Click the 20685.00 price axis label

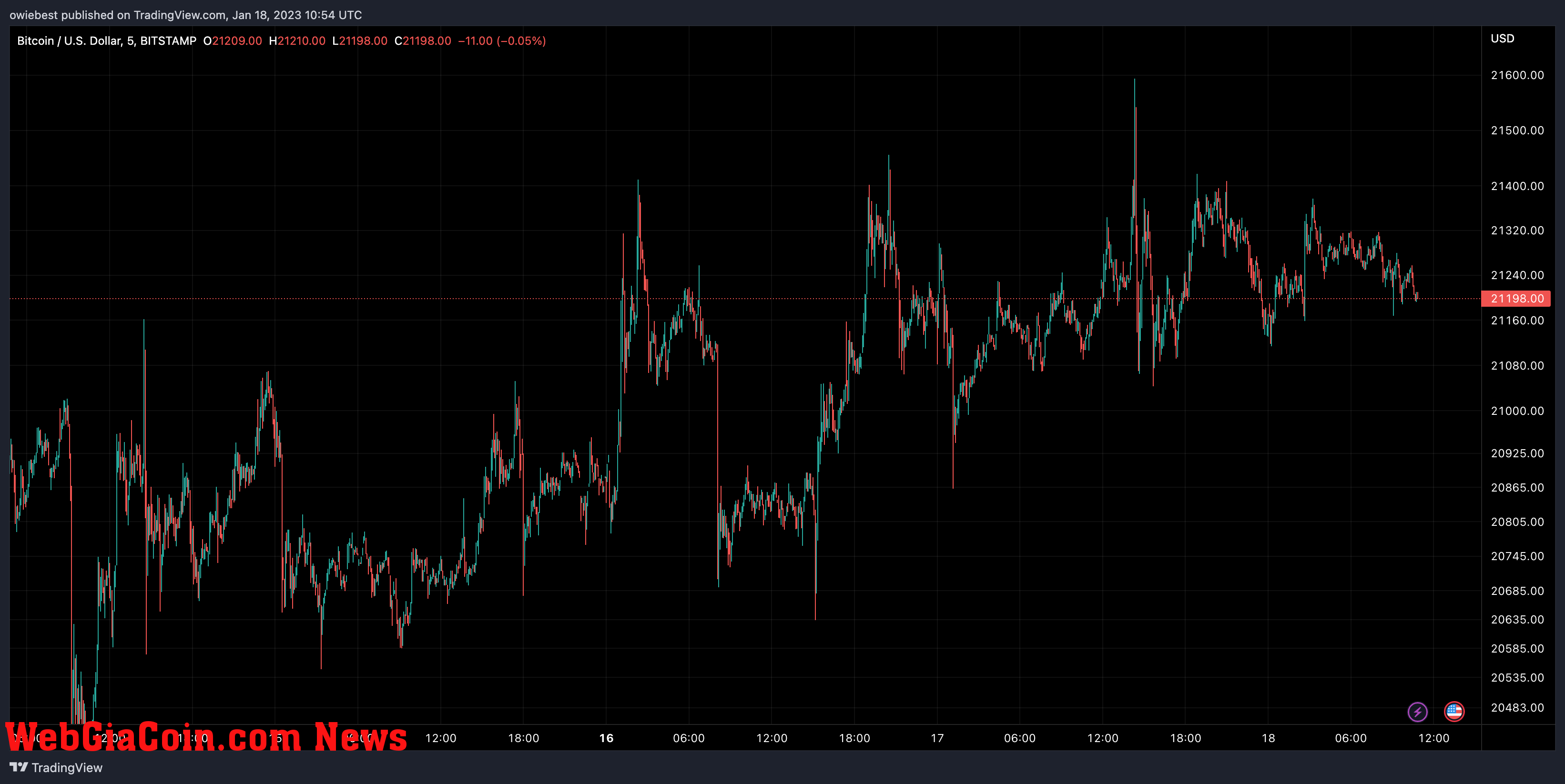click(x=1517, y=591)
